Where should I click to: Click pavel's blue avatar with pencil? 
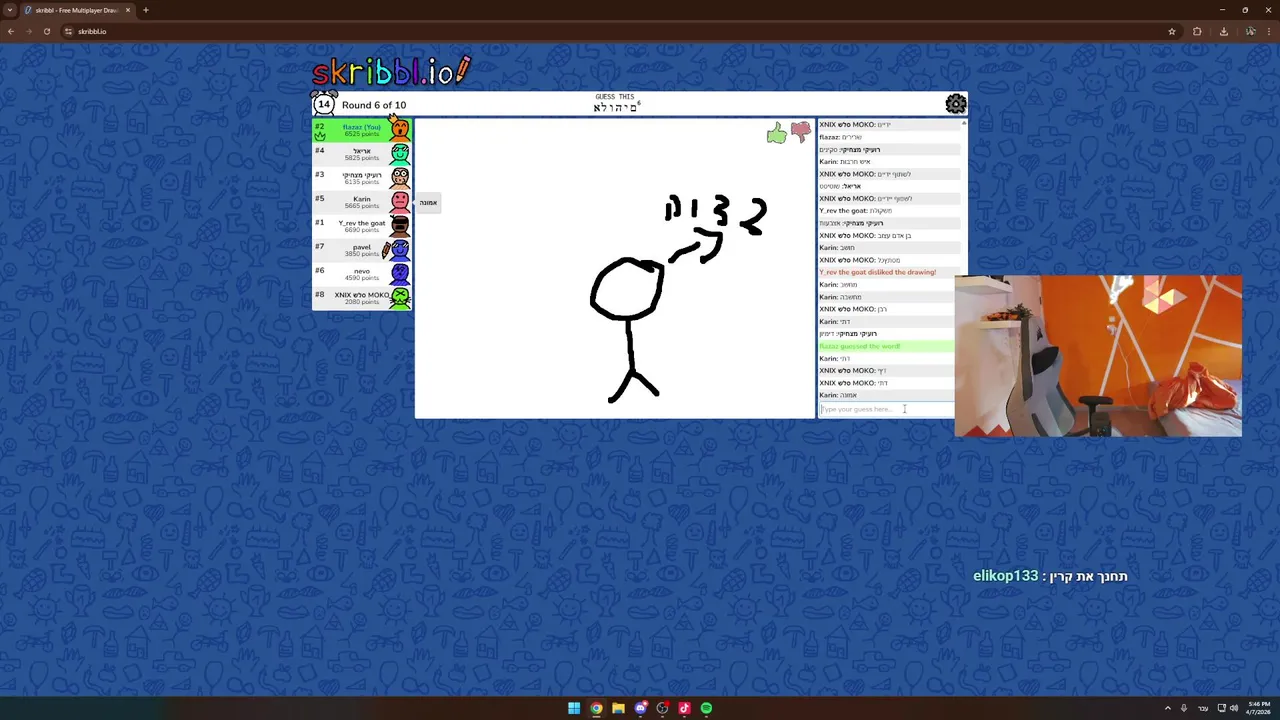click(x=398, y=250)
